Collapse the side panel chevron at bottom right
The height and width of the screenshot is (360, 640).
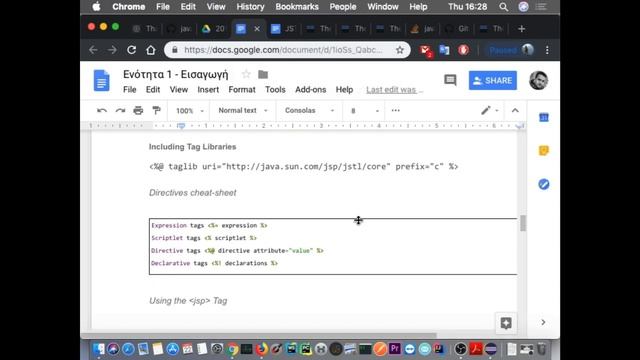click(543, 322)
